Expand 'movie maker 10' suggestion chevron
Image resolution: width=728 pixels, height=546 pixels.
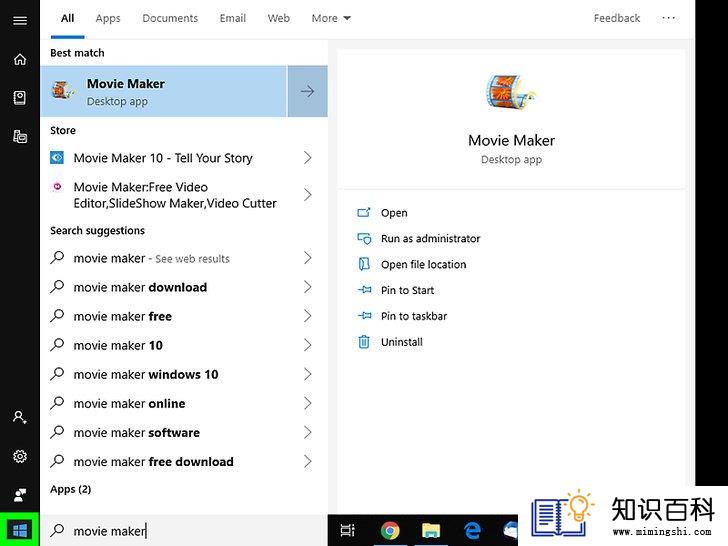pyautogui.click(x=307, y=345)
